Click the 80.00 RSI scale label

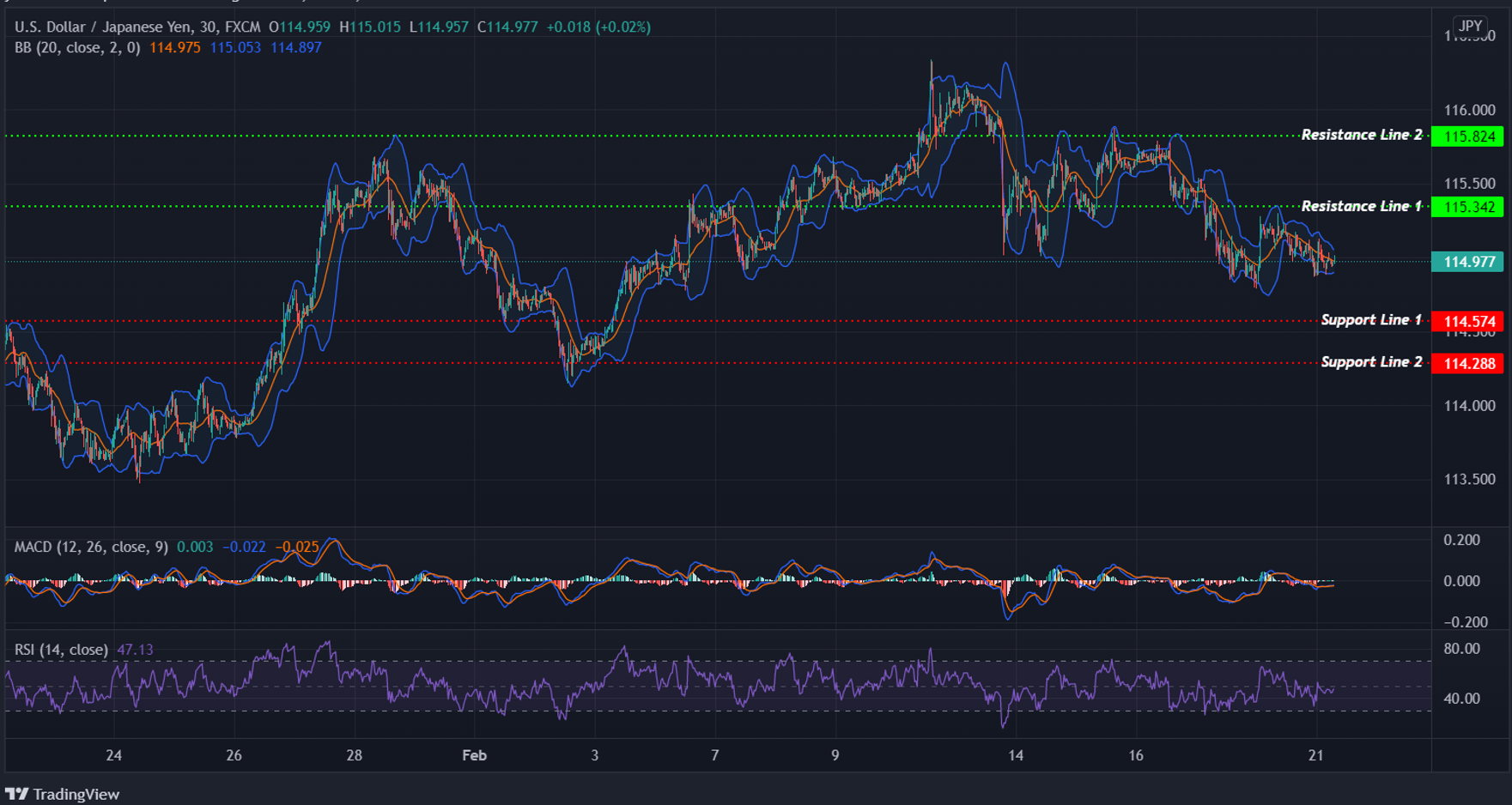coord(1461,648)
